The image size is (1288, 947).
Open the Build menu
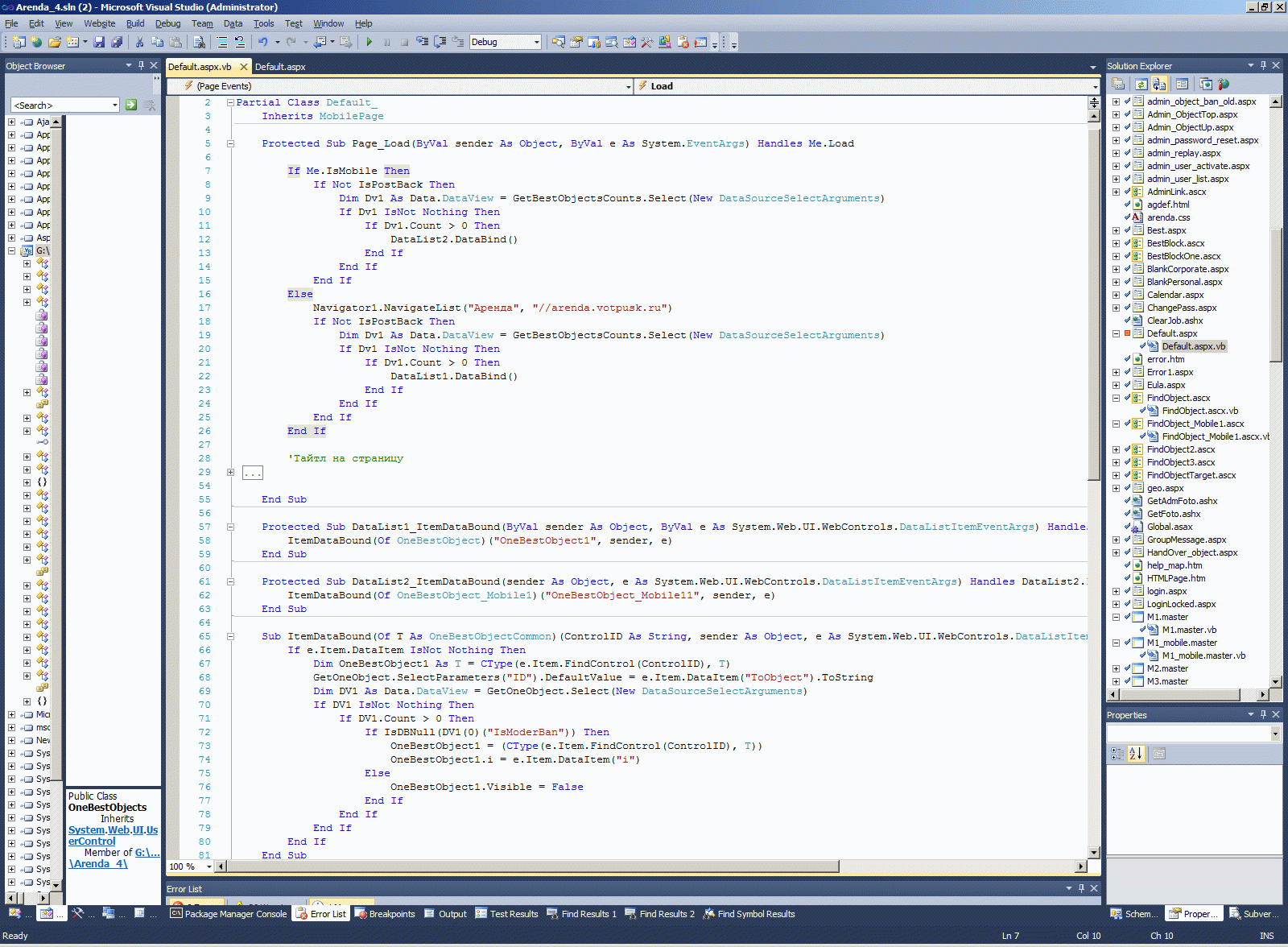[135, 23]
